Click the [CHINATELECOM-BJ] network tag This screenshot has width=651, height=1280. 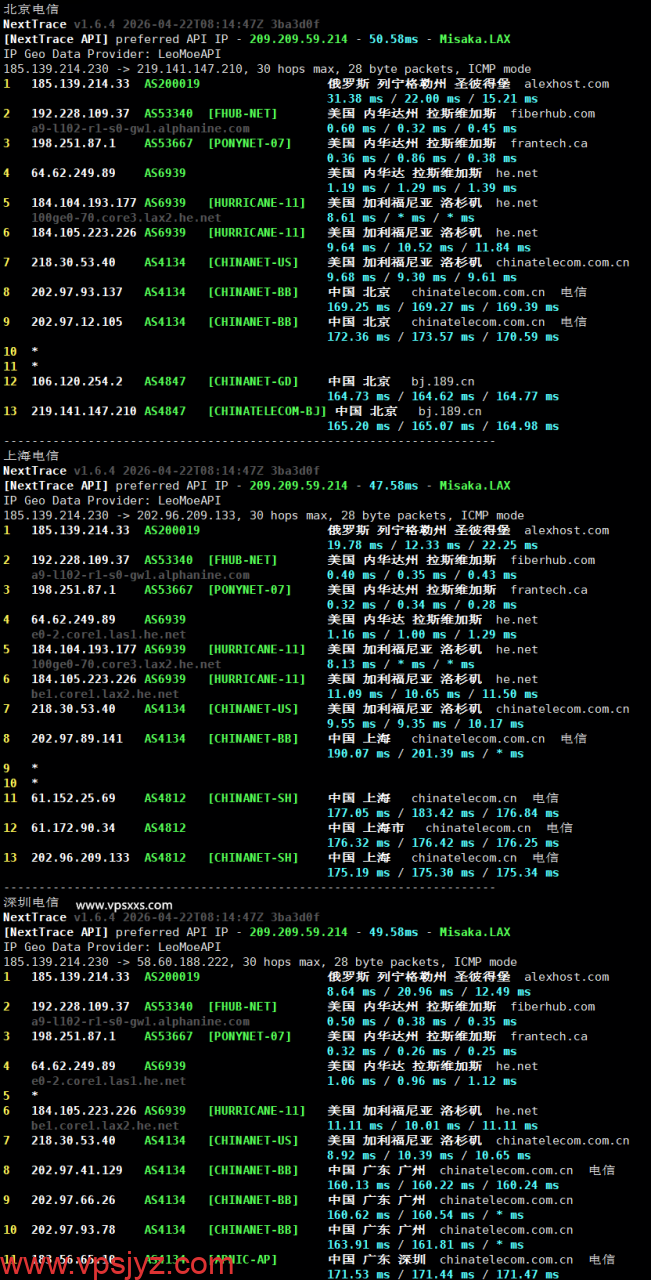click(267, 412)
